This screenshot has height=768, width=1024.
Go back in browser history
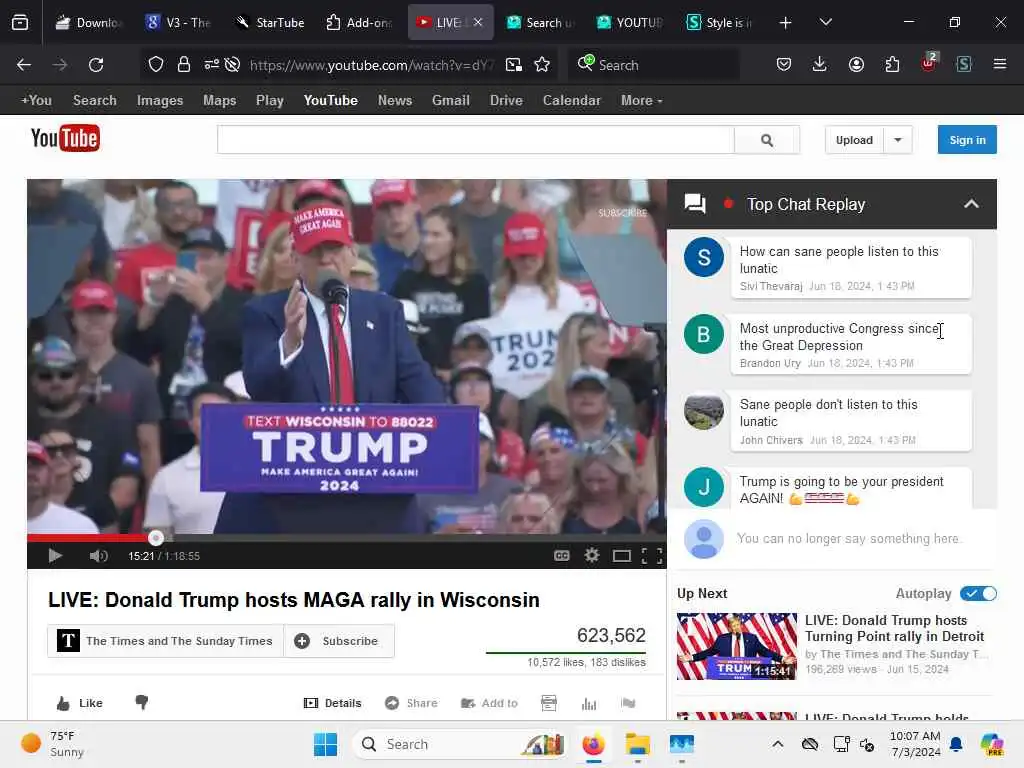click(24, 65)
